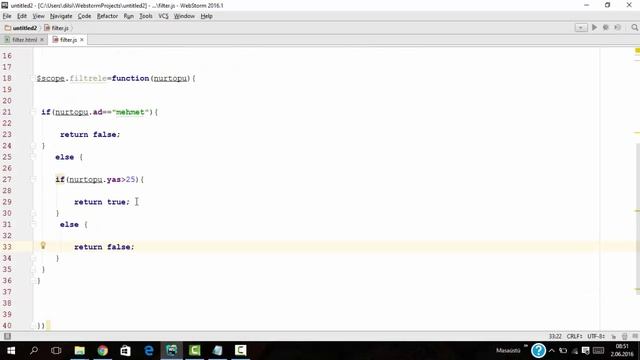Collapse the function fold marker on line 18
The height and width of the screenshot is (360, 640).
click(x=34, y=78)
